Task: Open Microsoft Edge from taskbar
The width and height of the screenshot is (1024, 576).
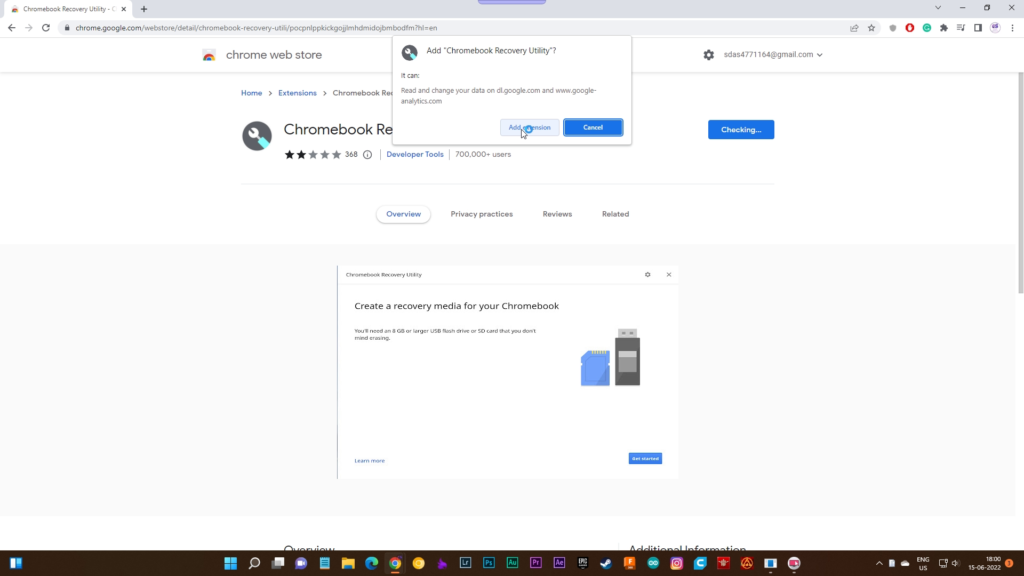Action: tap(372, 563)
